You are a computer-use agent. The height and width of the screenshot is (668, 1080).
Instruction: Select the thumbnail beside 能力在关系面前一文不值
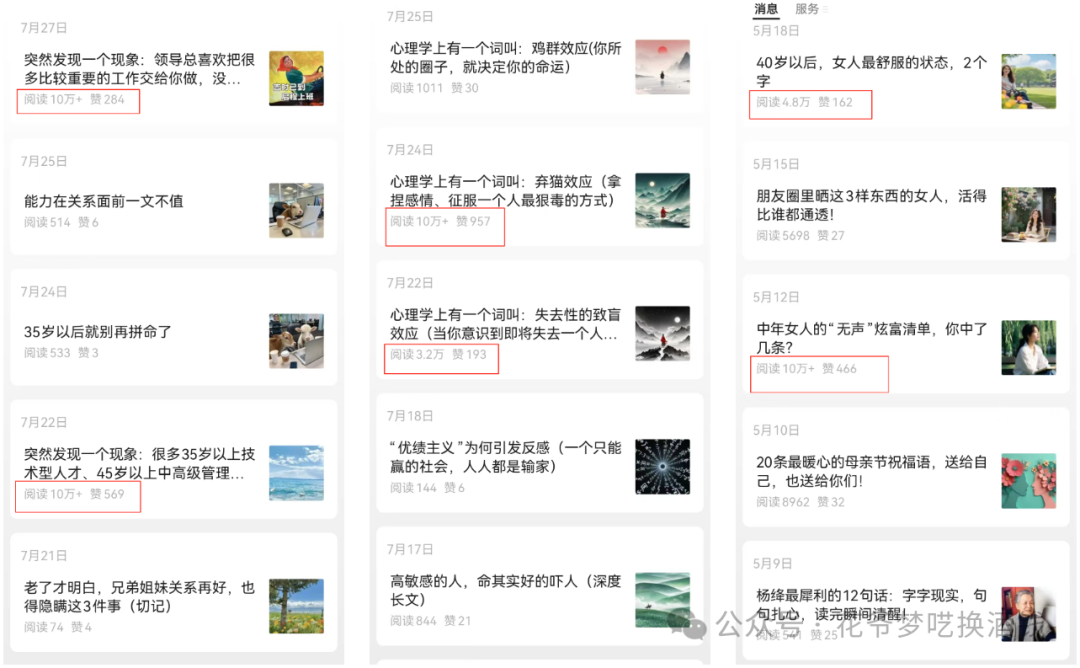296,211
